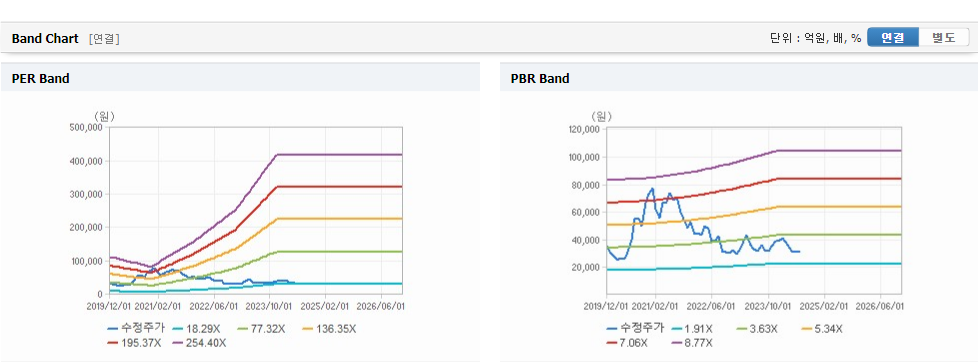The width and height of the screenshot is (978, 362).
Task: Click 2019/12/01 date on PER chart axis
Action: point(108,306)
